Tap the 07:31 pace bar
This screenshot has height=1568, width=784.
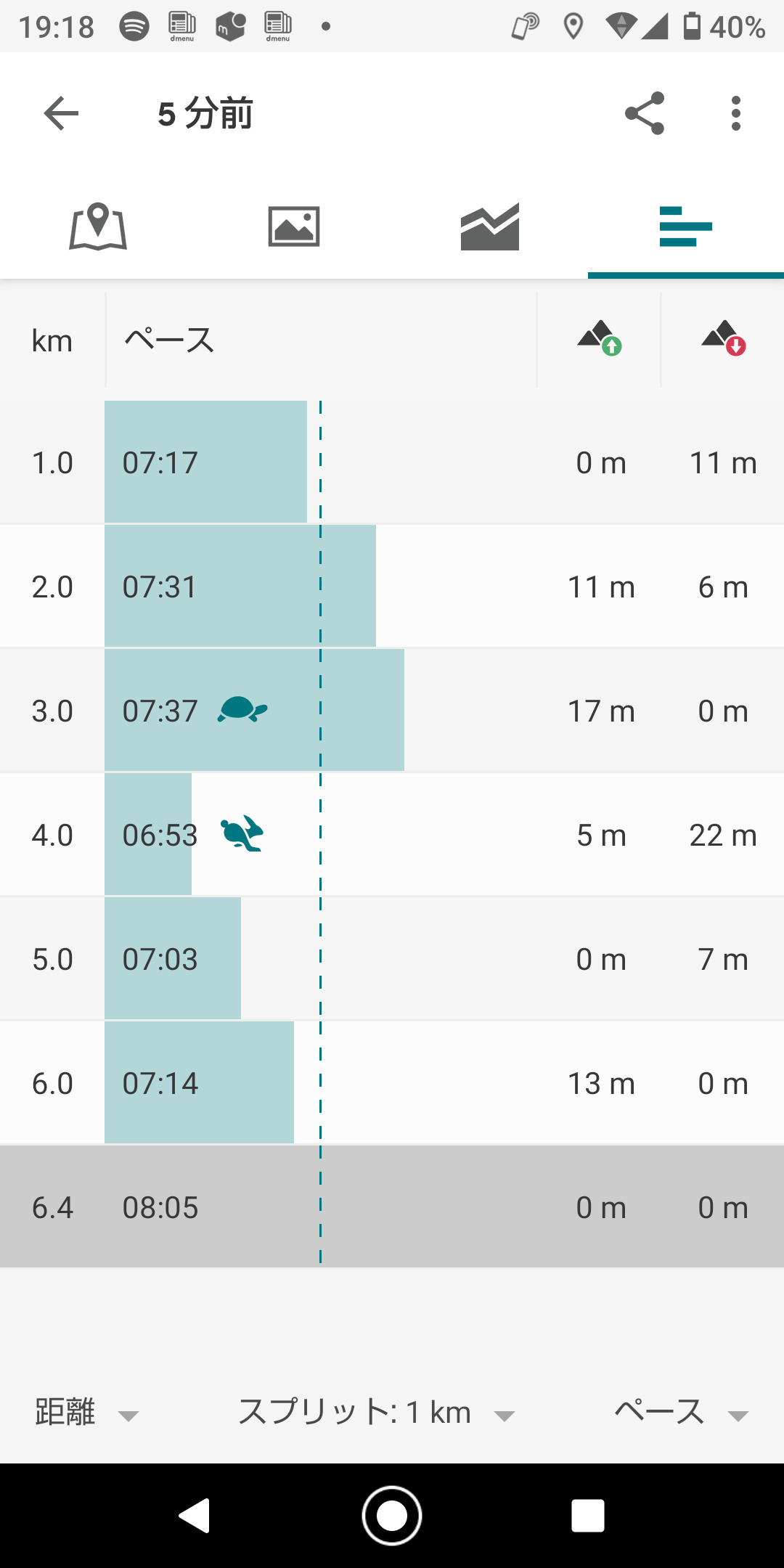pos(240,587)
